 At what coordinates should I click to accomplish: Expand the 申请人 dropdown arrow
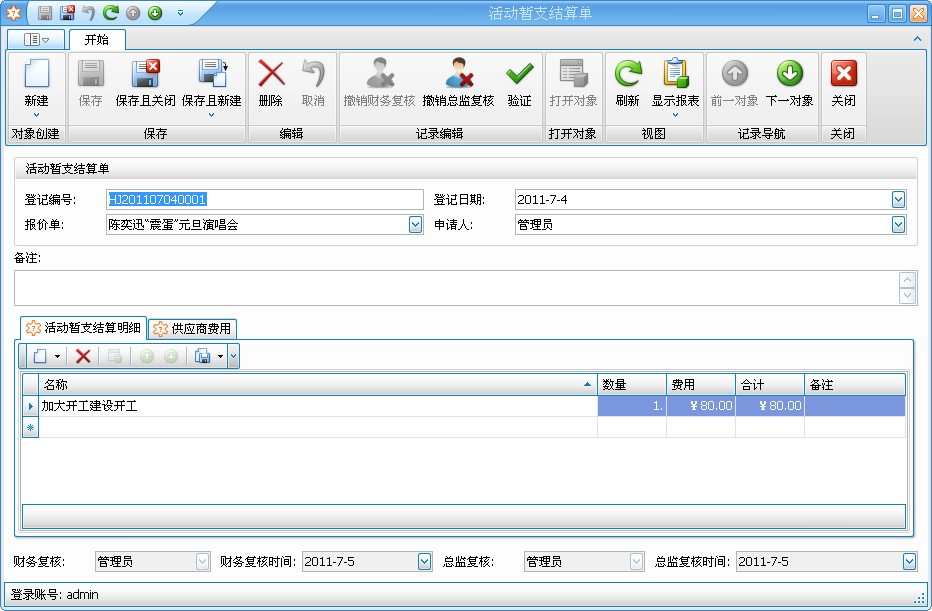[898, 225]
